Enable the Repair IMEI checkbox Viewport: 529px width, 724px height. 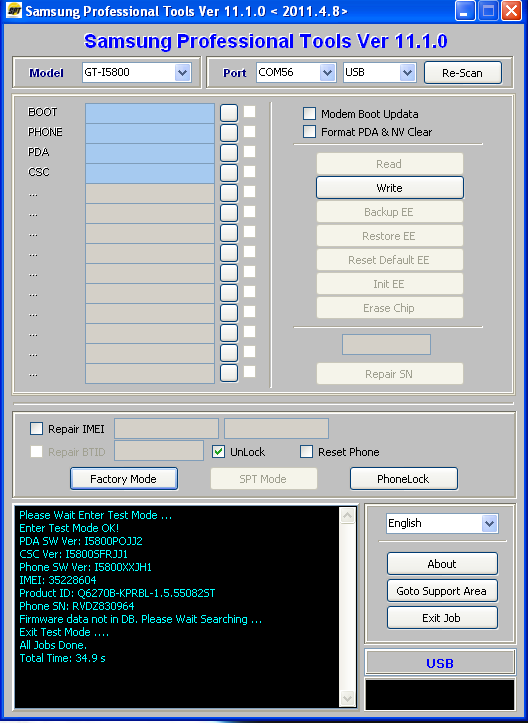(36, 429)
